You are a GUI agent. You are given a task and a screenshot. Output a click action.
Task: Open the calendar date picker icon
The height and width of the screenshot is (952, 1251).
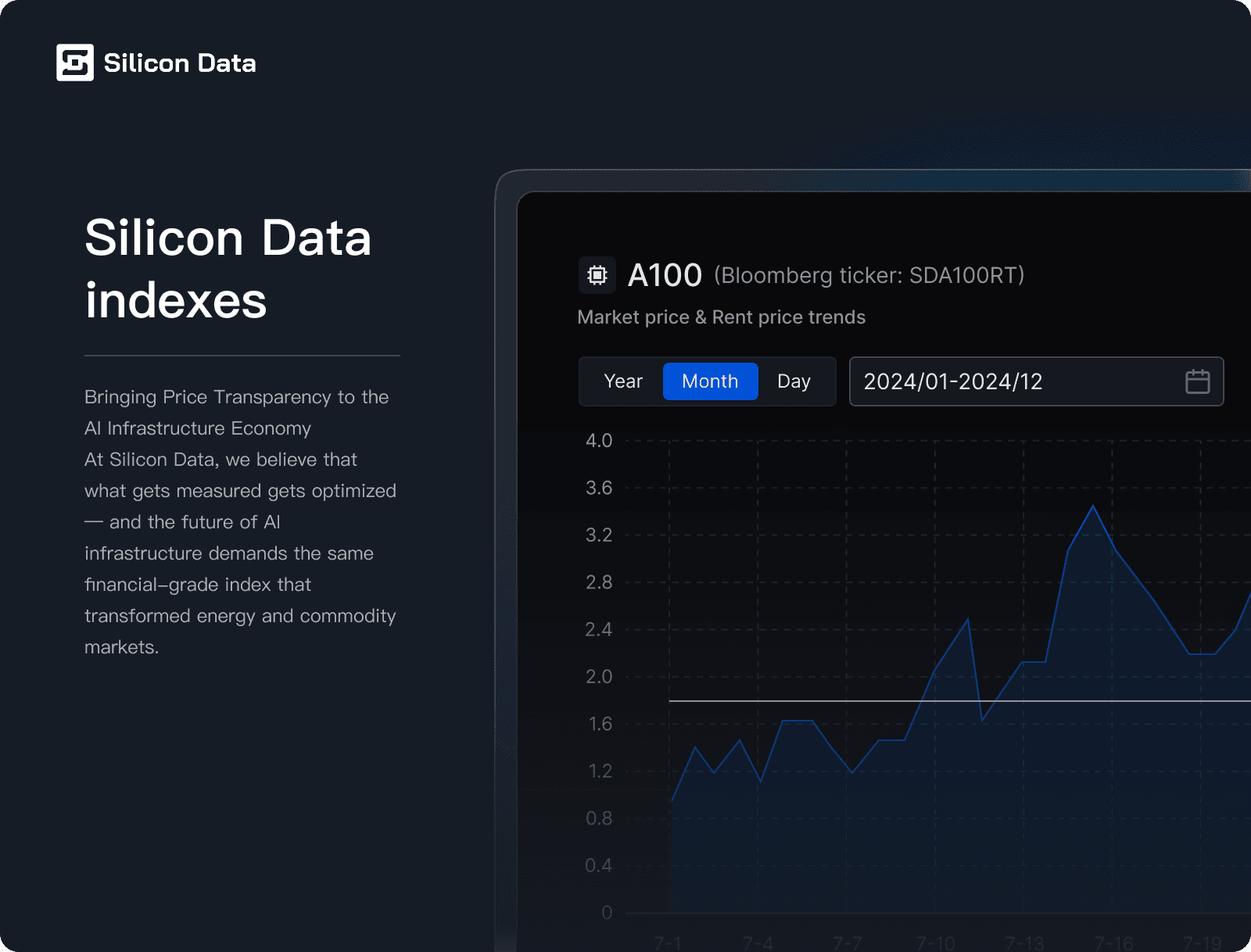coord(1197,381)
